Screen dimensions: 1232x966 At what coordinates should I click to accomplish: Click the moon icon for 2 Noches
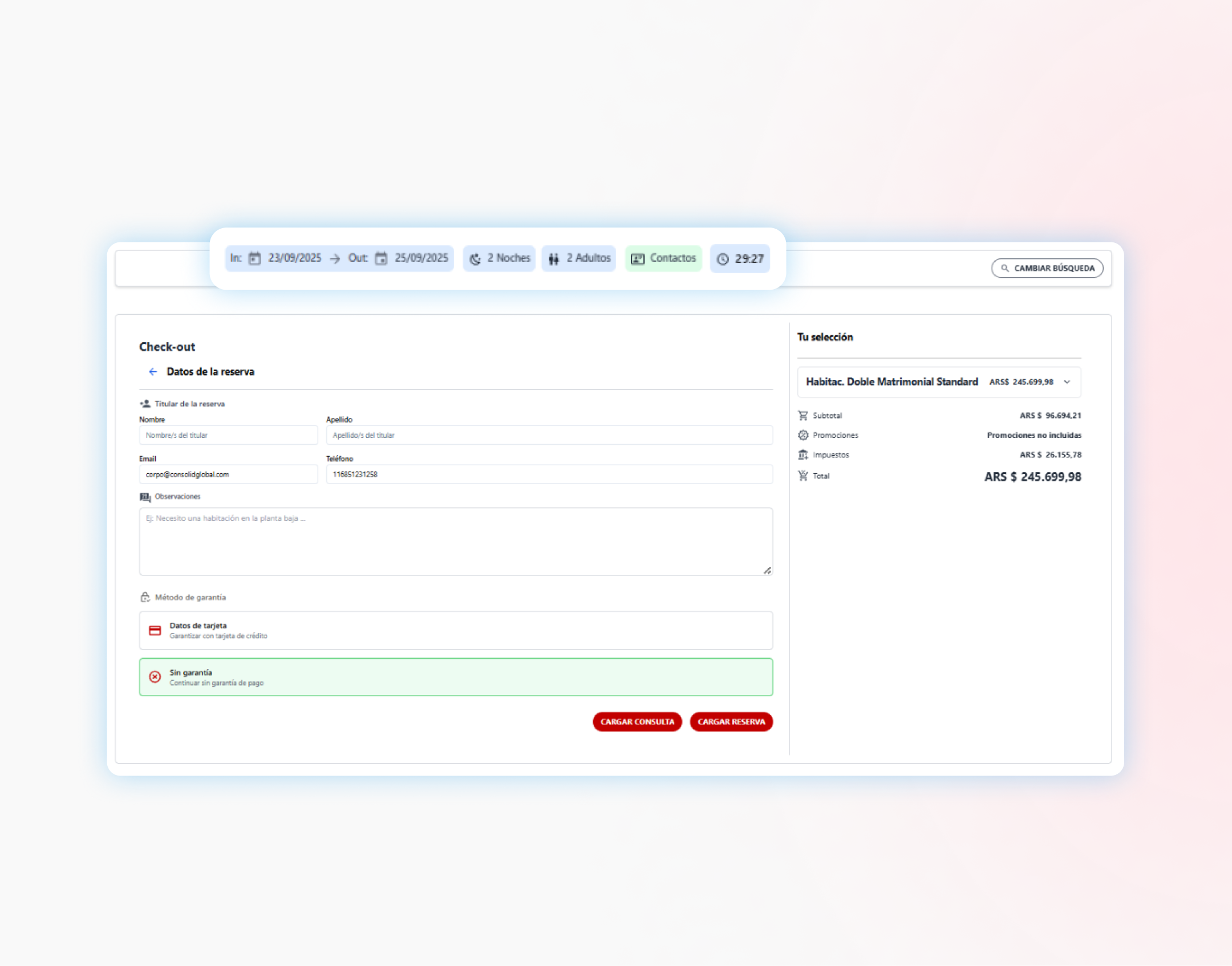(x=475, y=259)
